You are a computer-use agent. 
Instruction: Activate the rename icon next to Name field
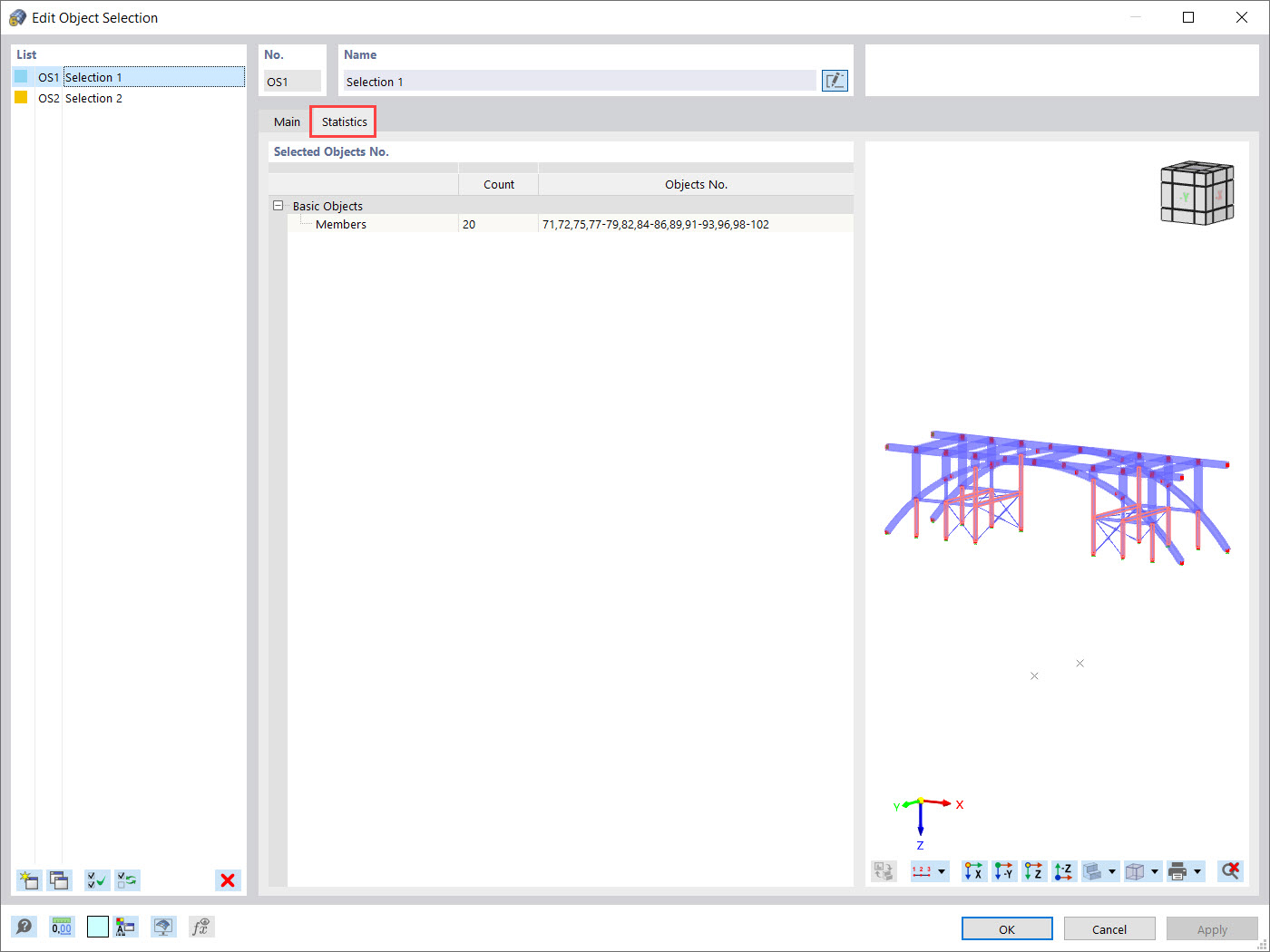834,80
